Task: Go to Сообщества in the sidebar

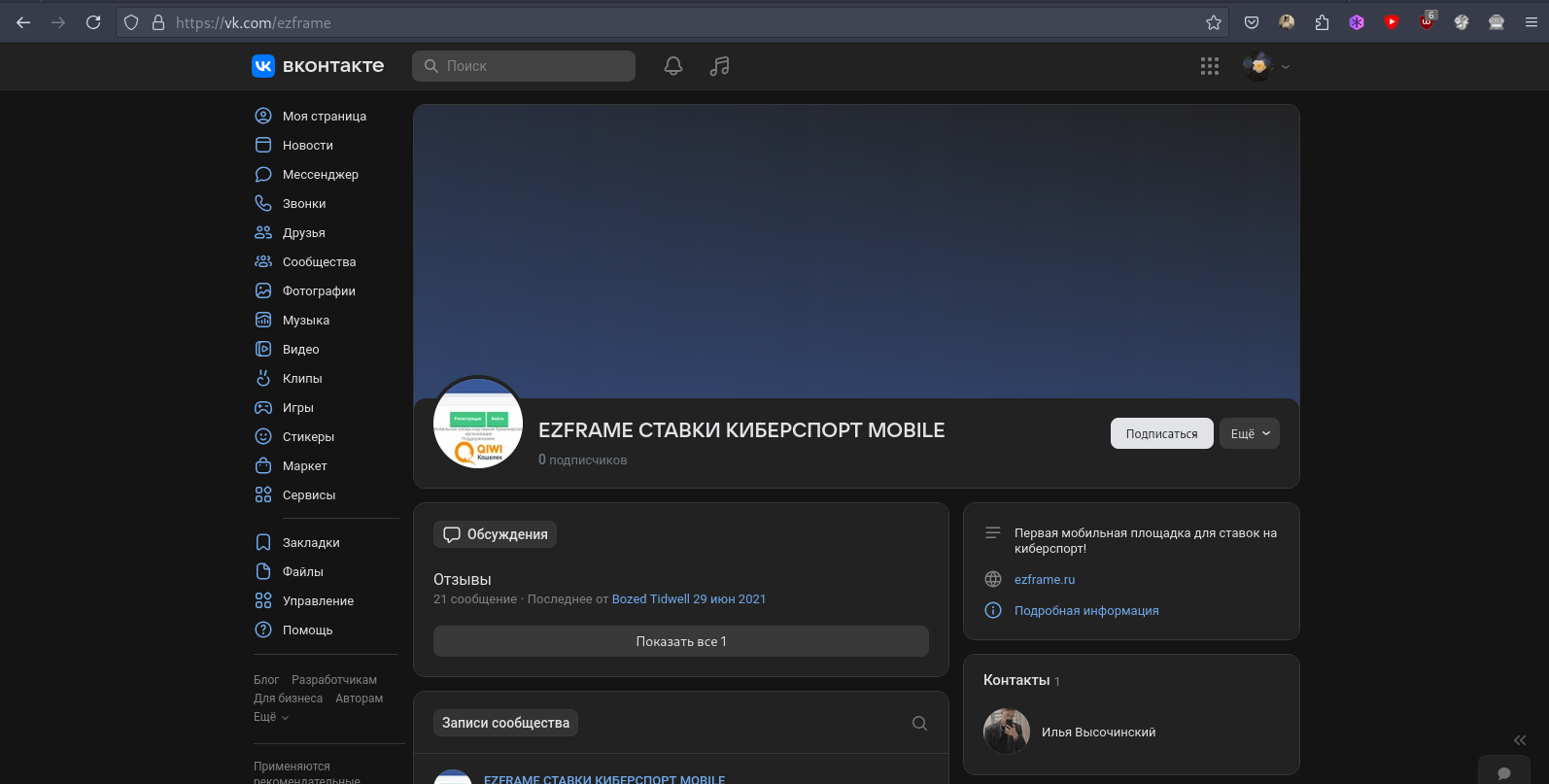Action: pos(319,262)
